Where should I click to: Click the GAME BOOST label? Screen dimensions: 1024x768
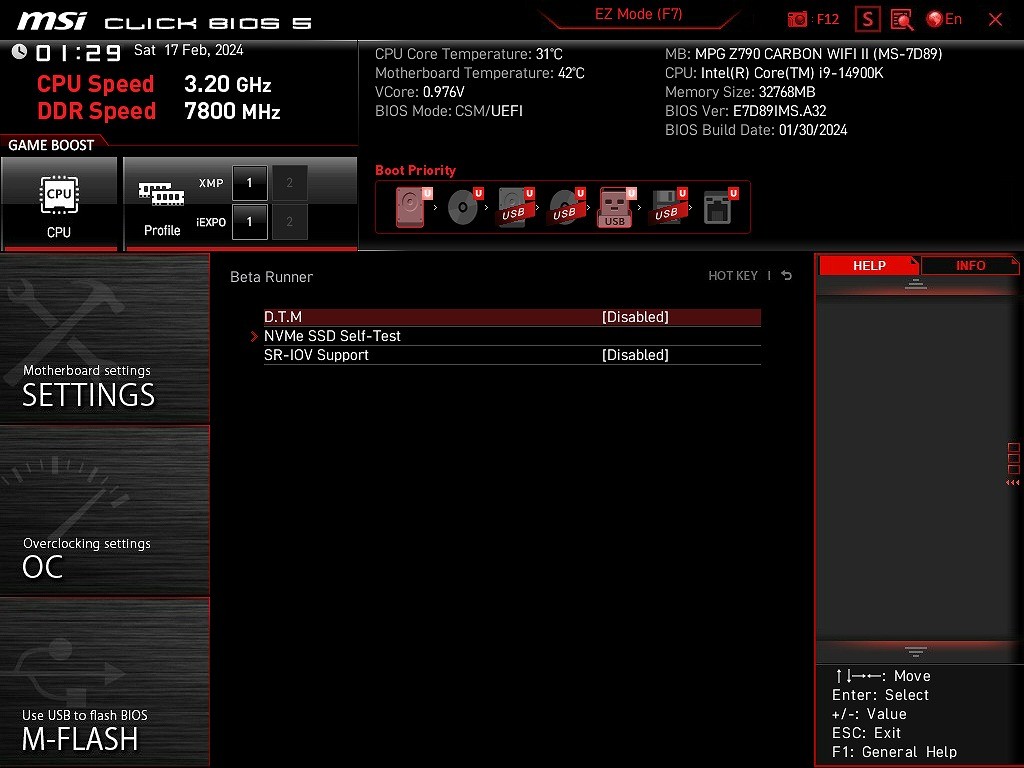pos(51,145)
